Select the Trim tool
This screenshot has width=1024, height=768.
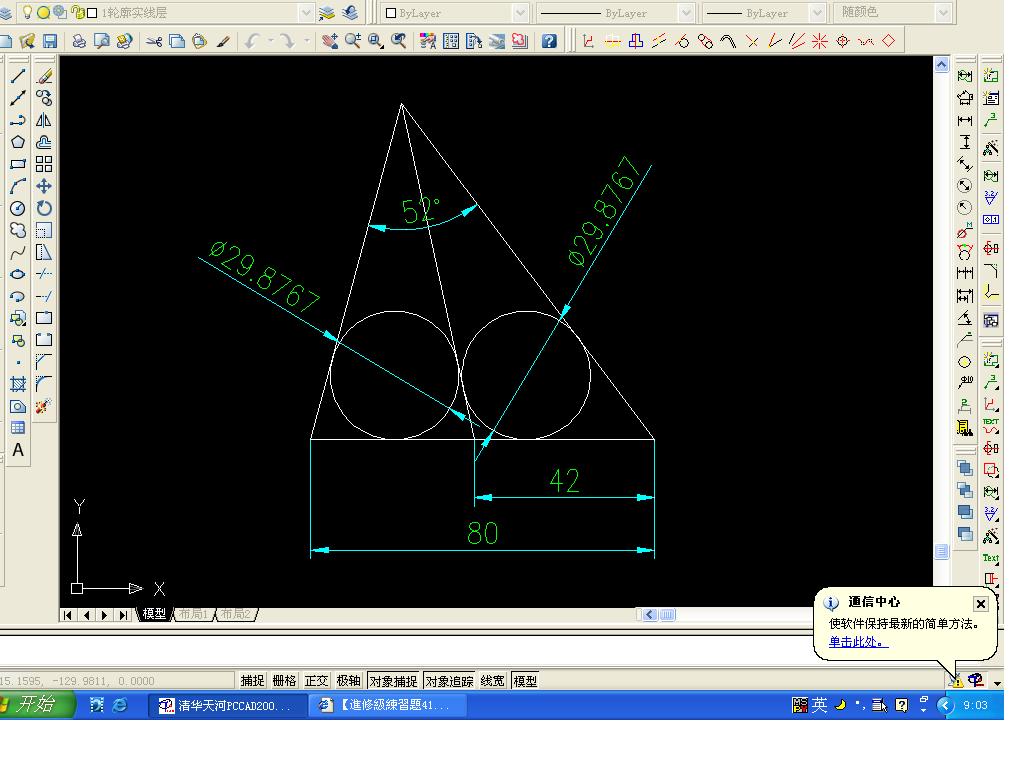coord(44,274)
